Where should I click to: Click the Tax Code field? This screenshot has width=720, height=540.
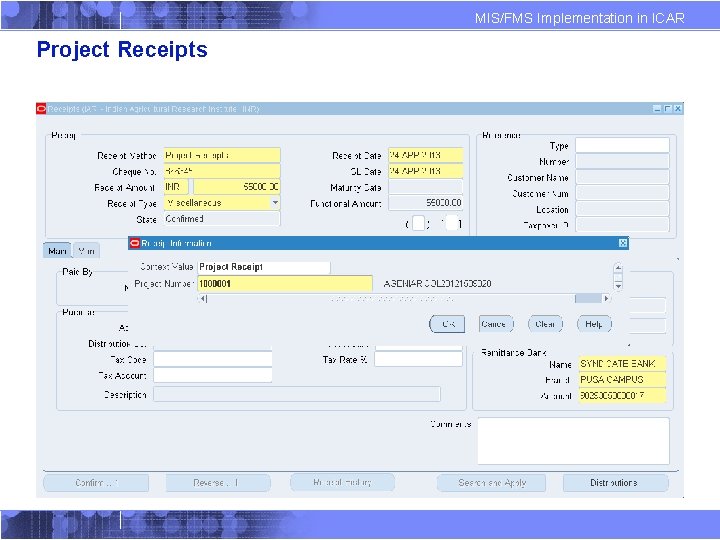213,359
